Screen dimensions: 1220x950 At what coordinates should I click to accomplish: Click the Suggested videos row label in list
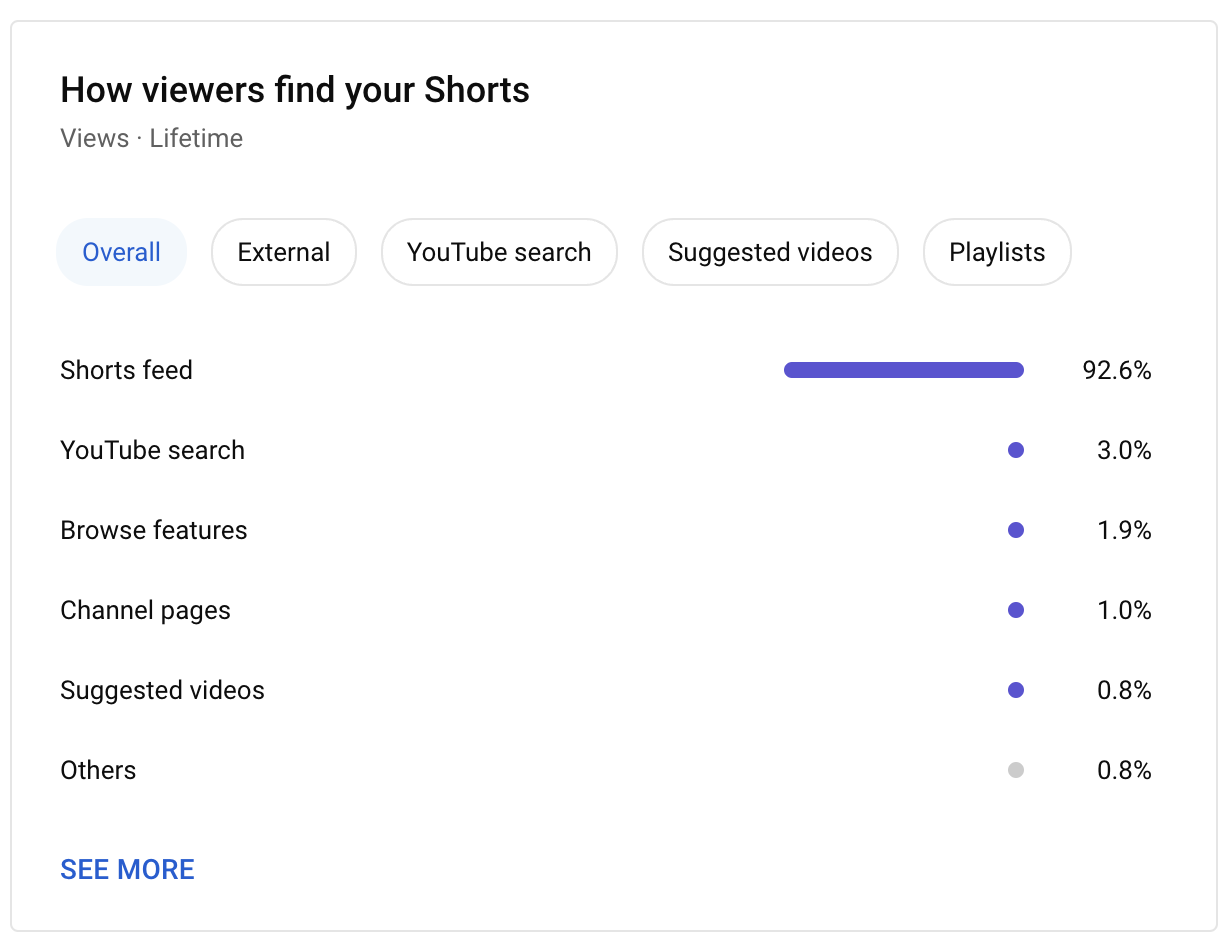162,690
